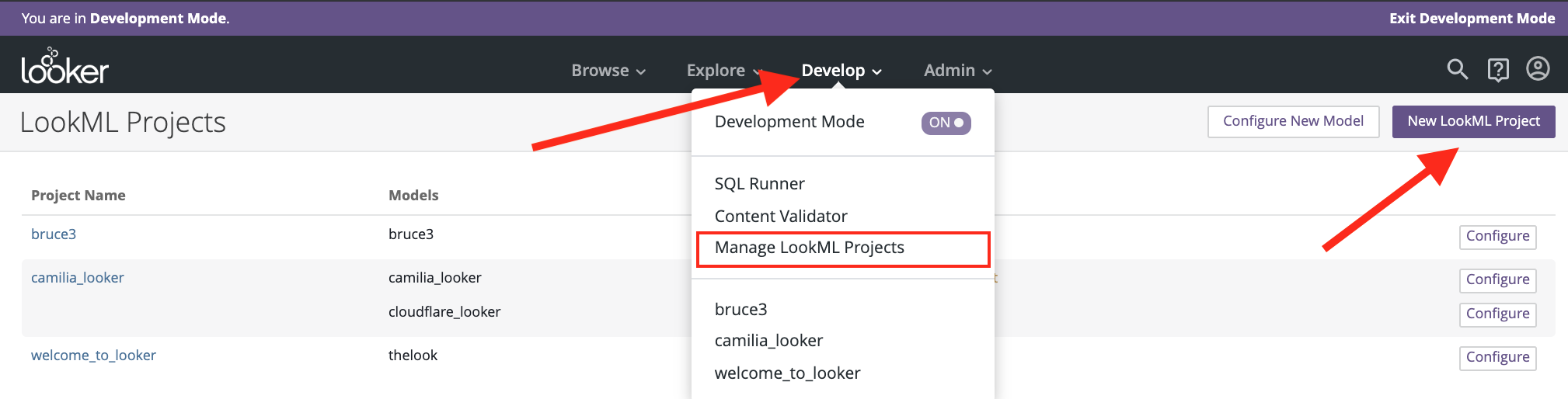Open camilia_looker from the Develop menu
This screenshot has width=1568, height=399.
point(768,341)
